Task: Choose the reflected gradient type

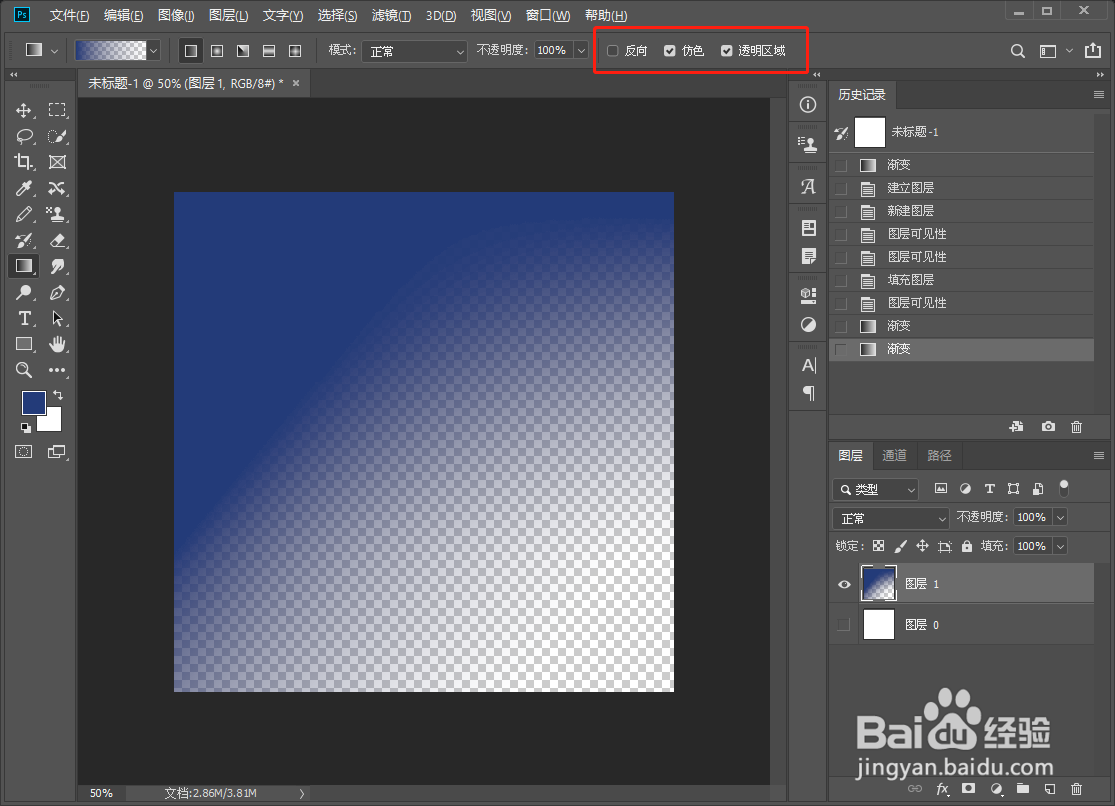Action: [269, 51]
